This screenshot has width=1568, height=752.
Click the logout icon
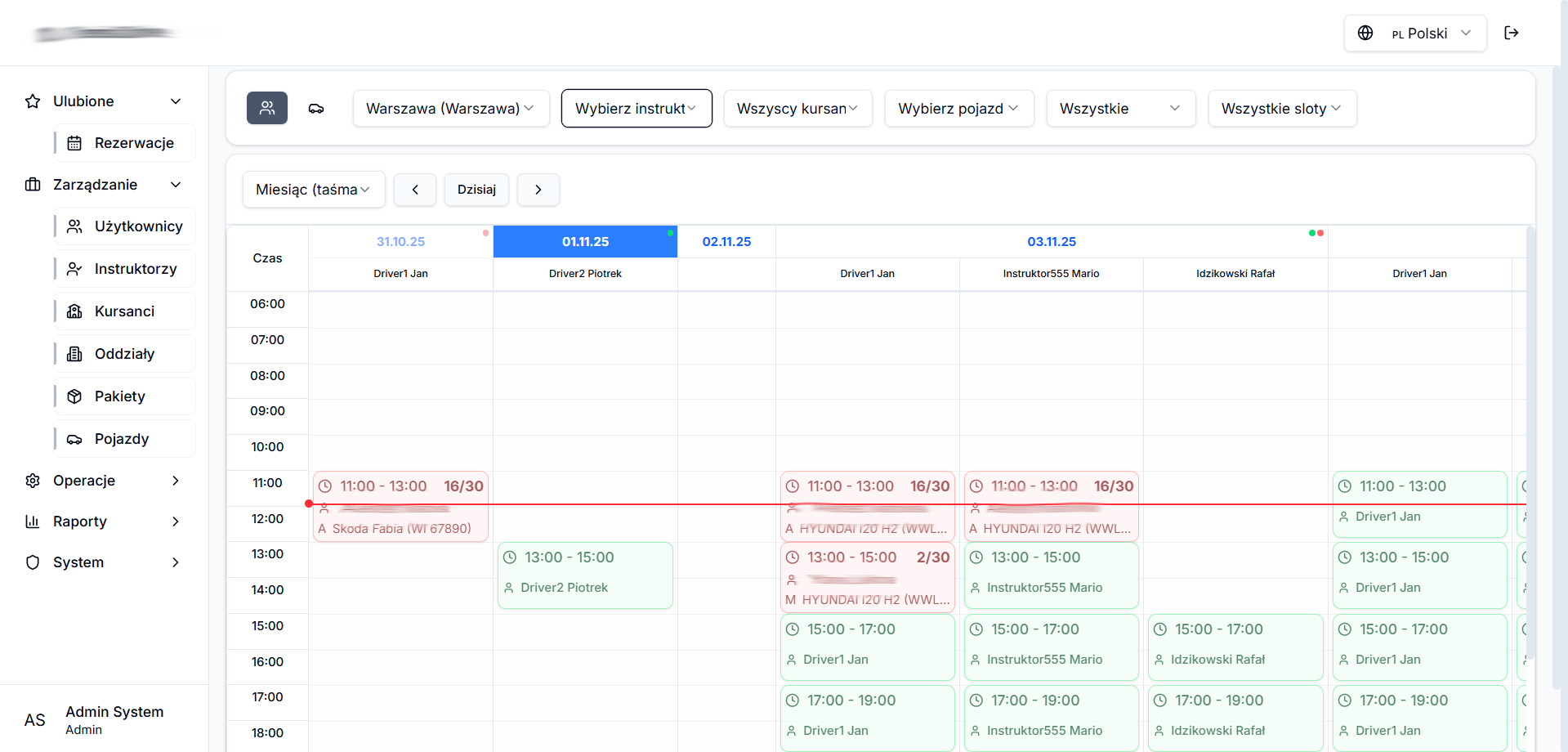pos(1512,33)
